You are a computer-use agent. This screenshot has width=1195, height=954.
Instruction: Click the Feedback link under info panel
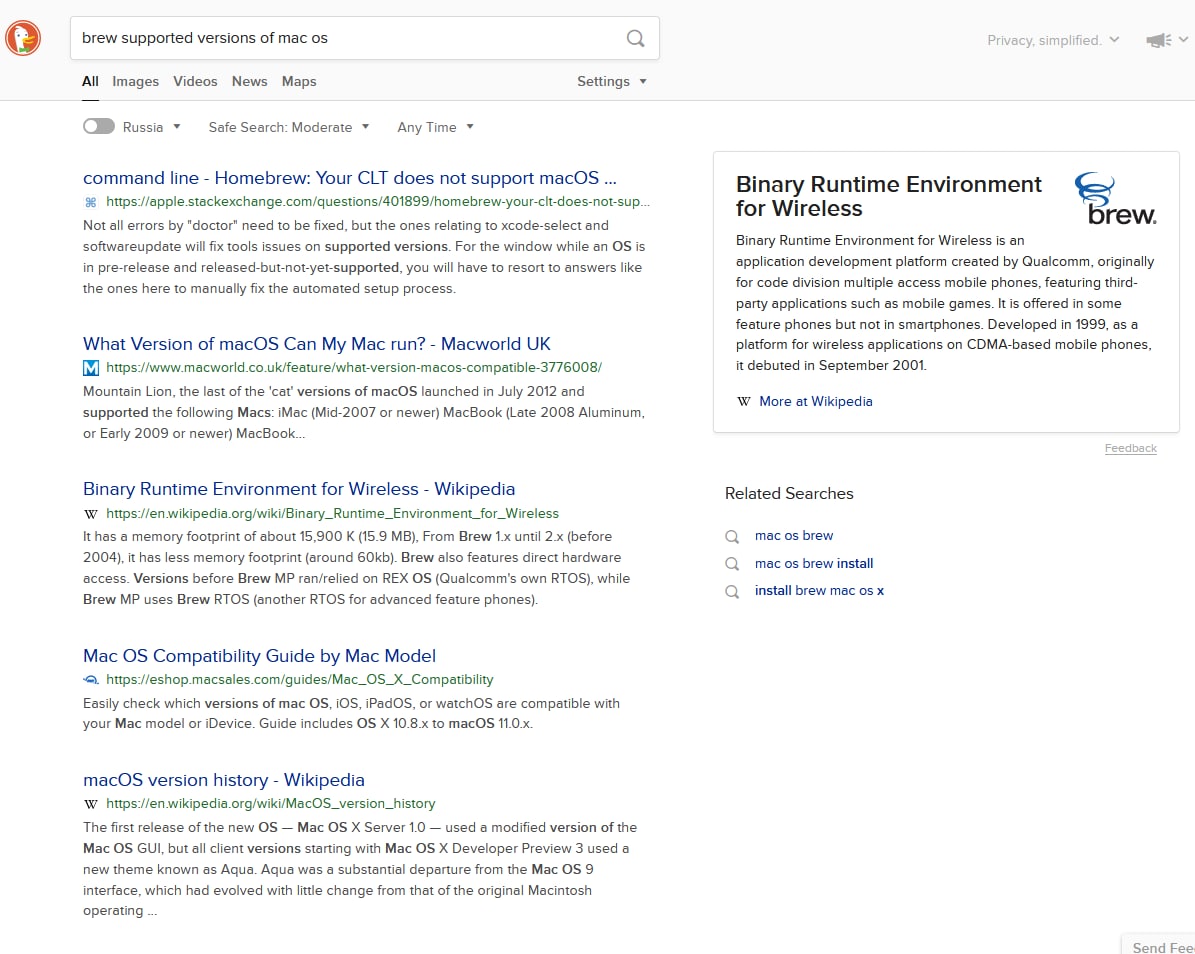[1130, 448]
